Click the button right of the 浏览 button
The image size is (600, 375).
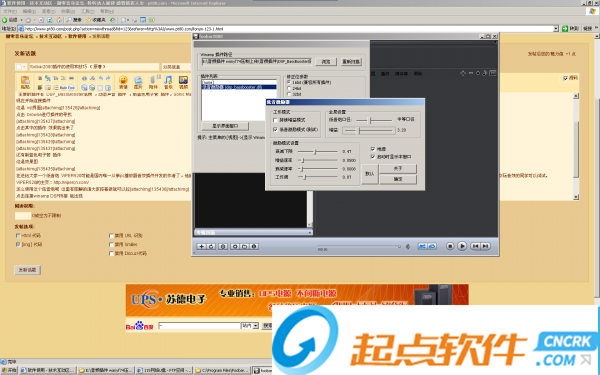tap(351, 62)
